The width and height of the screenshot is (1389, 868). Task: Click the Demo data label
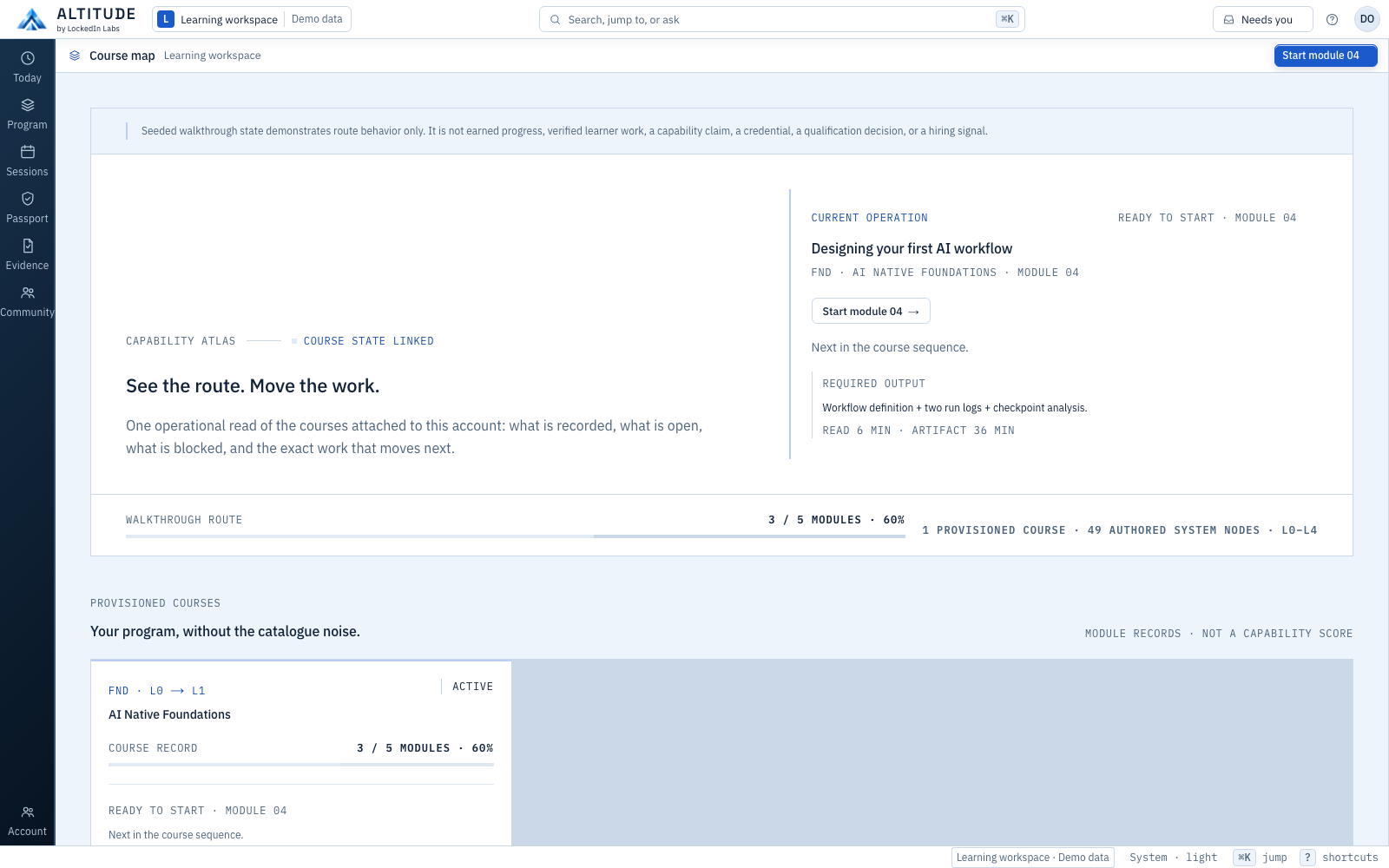point(317,19)
